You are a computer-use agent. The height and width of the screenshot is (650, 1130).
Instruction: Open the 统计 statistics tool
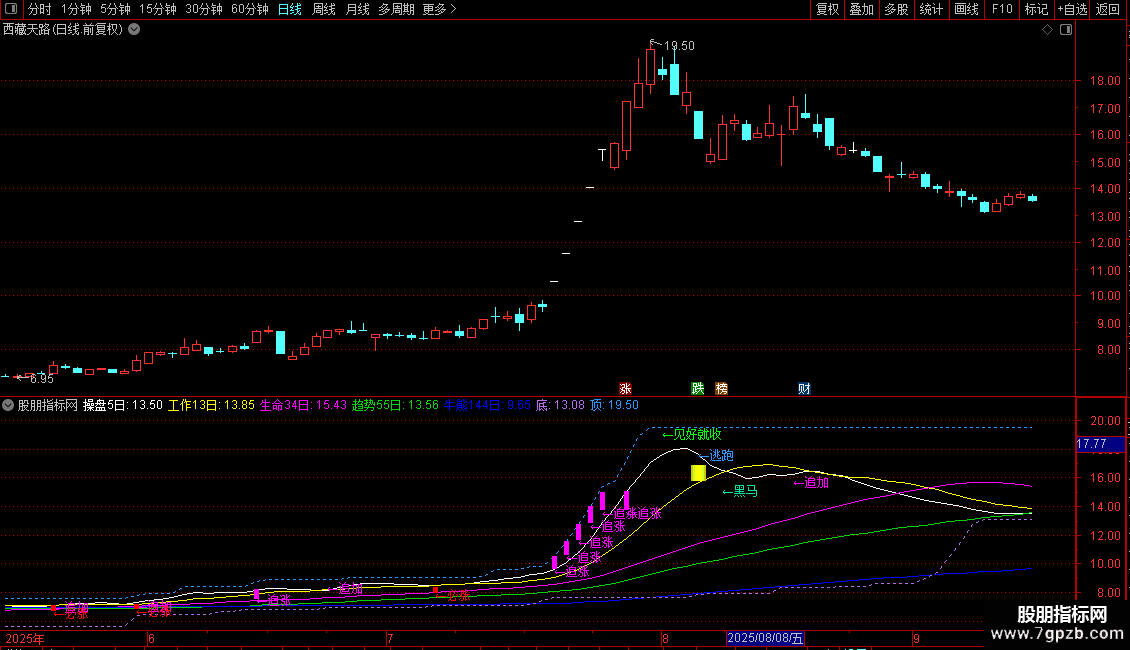[x=931, y=9]
